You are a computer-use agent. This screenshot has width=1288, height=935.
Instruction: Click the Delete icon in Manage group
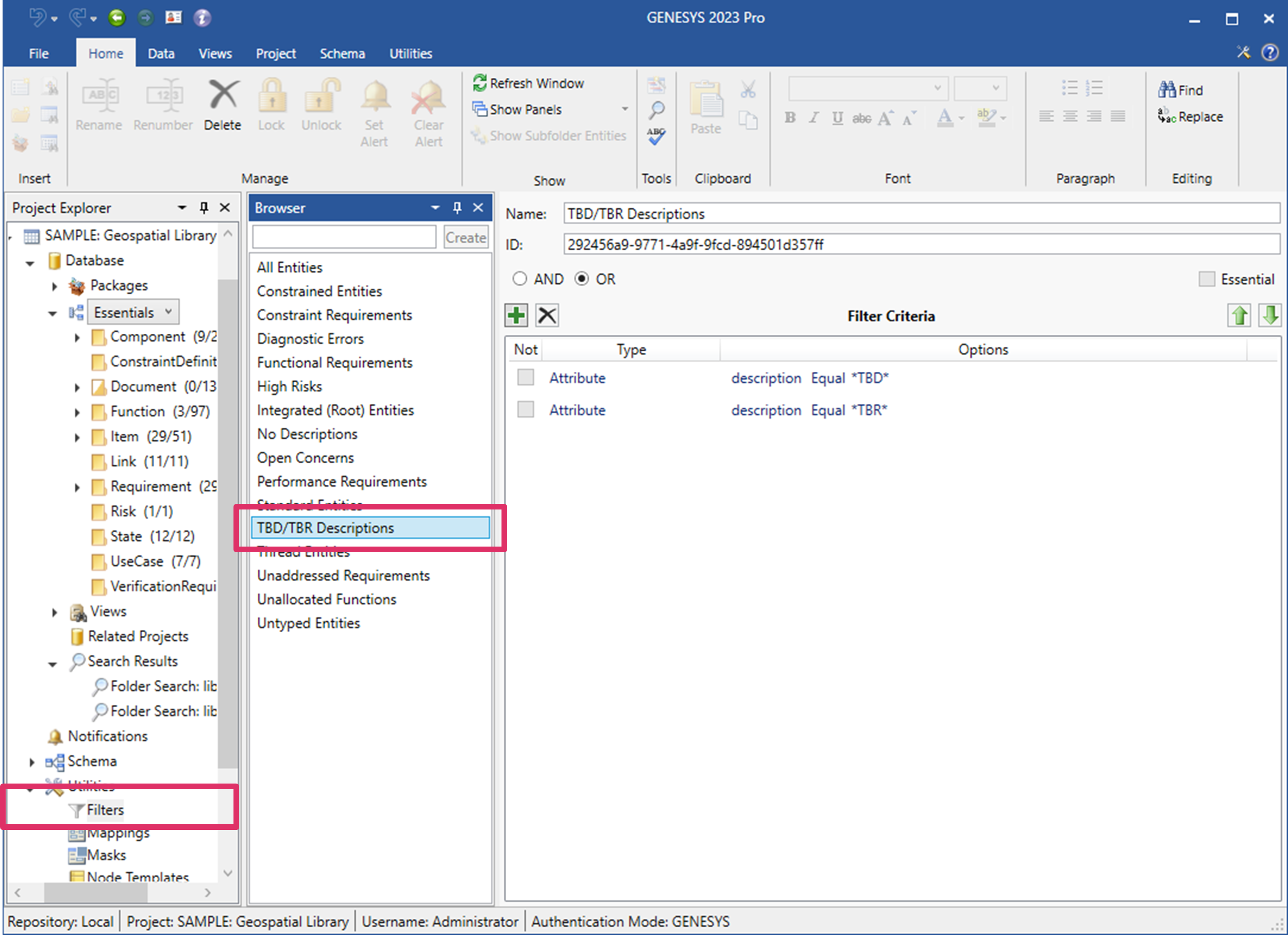coord(222,95)
